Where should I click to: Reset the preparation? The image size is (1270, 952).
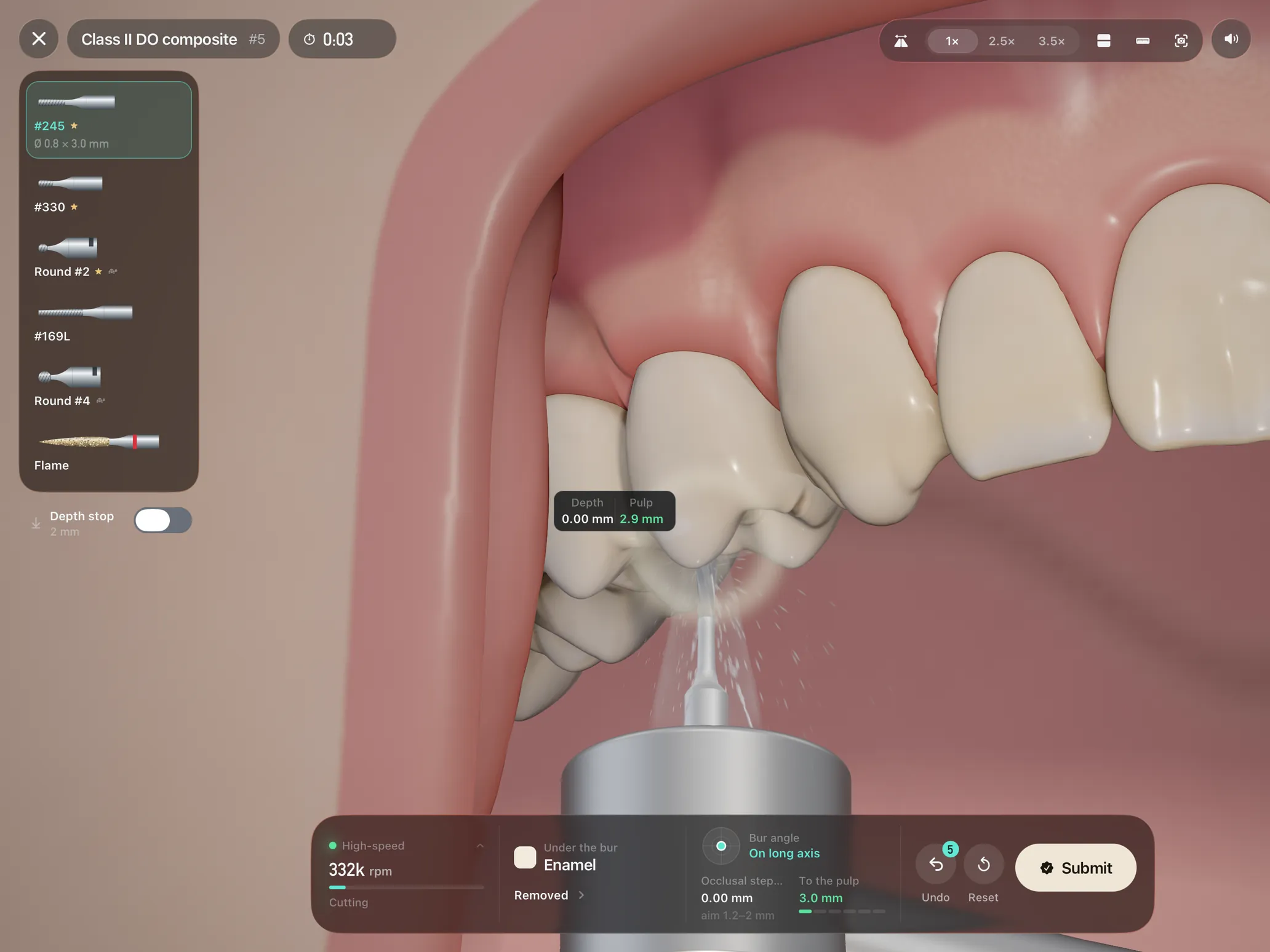point(983,864)
